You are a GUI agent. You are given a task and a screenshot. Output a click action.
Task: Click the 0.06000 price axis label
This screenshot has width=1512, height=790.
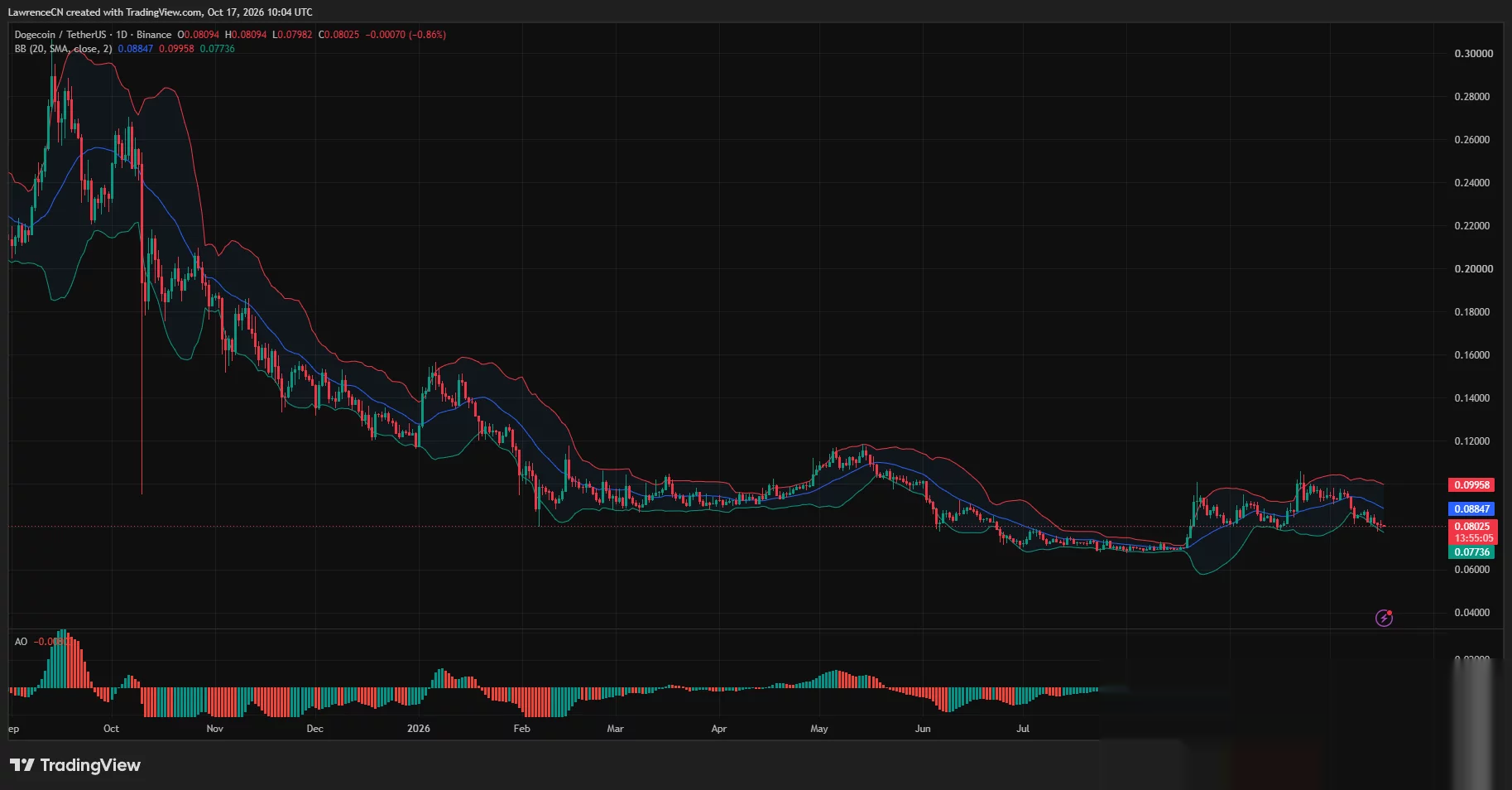[x=1473, y=570]
